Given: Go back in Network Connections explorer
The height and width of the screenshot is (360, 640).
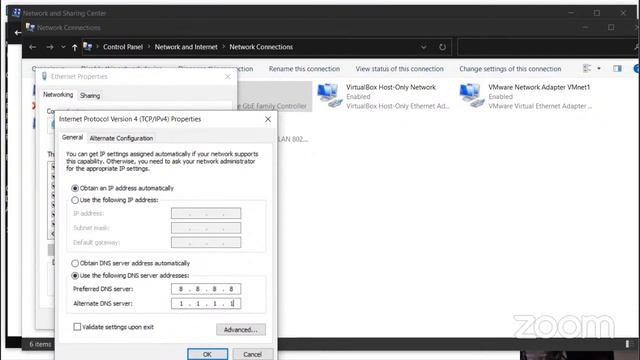Looking at the screenshot, I should tap(33, 47).
